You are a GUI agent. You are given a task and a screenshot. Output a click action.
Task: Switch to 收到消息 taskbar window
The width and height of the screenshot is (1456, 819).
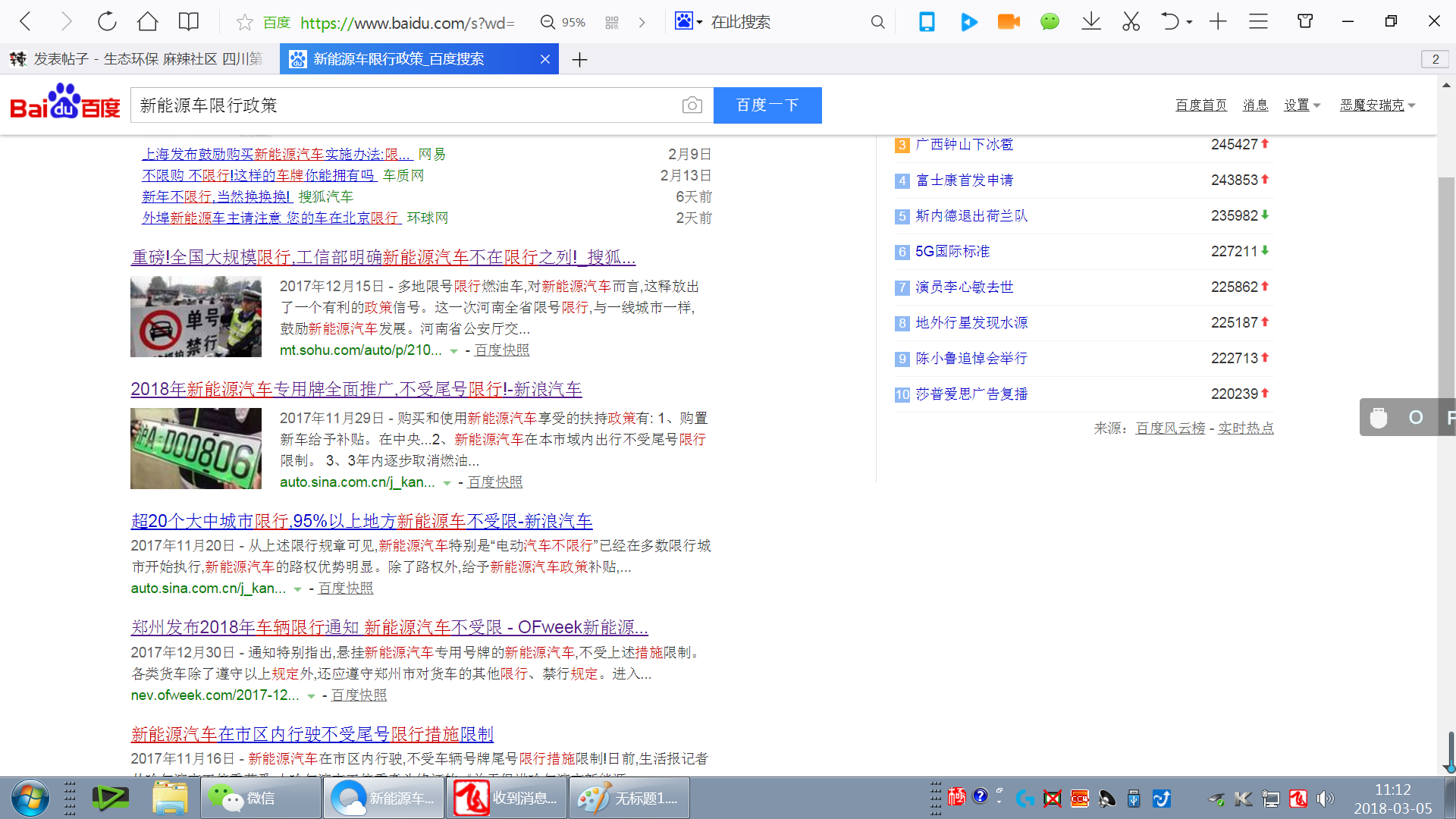[x=507, y=799]
